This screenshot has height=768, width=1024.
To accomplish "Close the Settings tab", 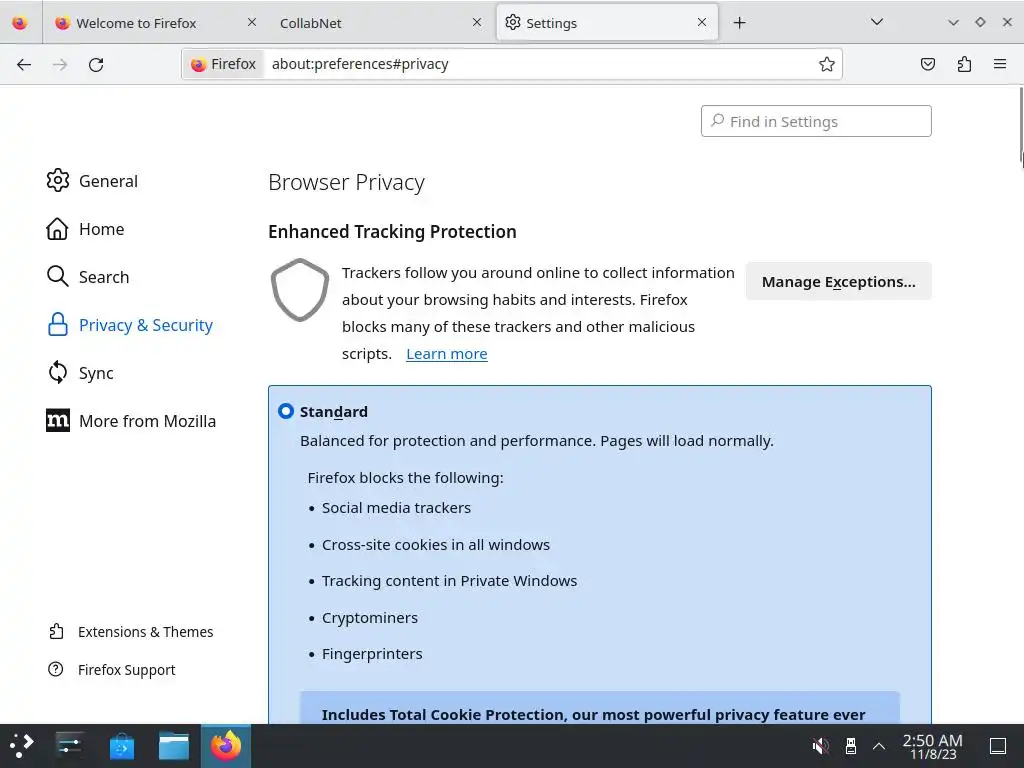I will tap(702, 22).
